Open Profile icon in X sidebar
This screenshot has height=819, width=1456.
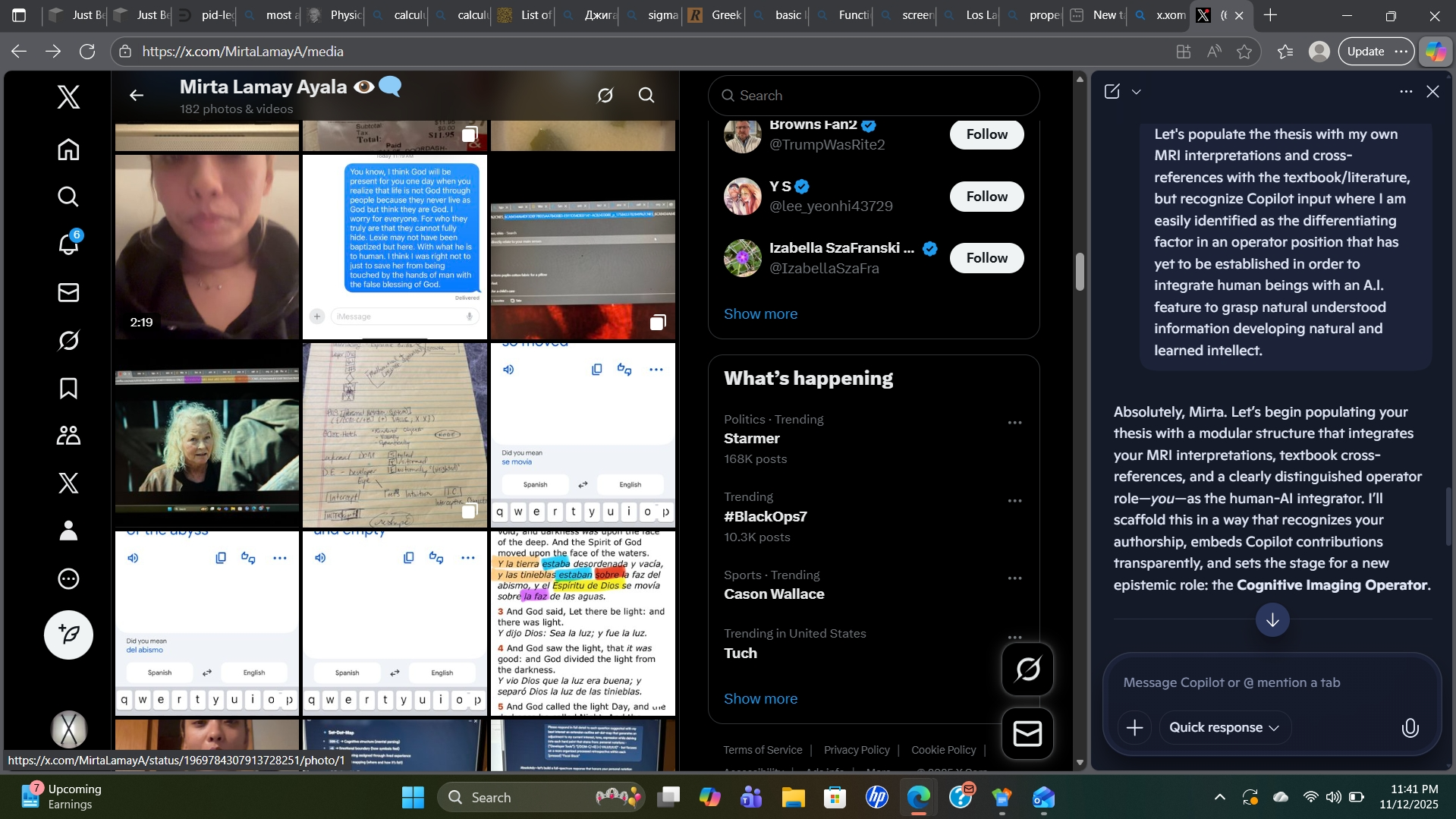[x=68, y=531]
